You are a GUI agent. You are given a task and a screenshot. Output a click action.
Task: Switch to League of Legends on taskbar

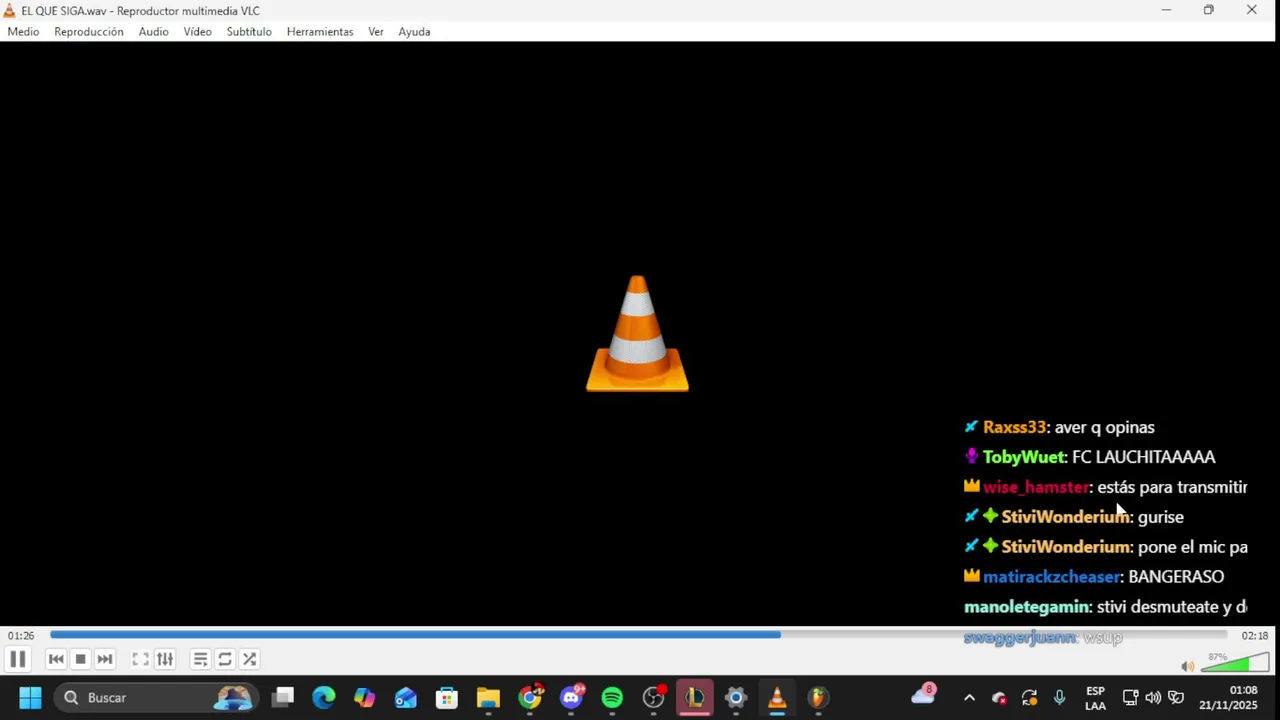(694, 698)
